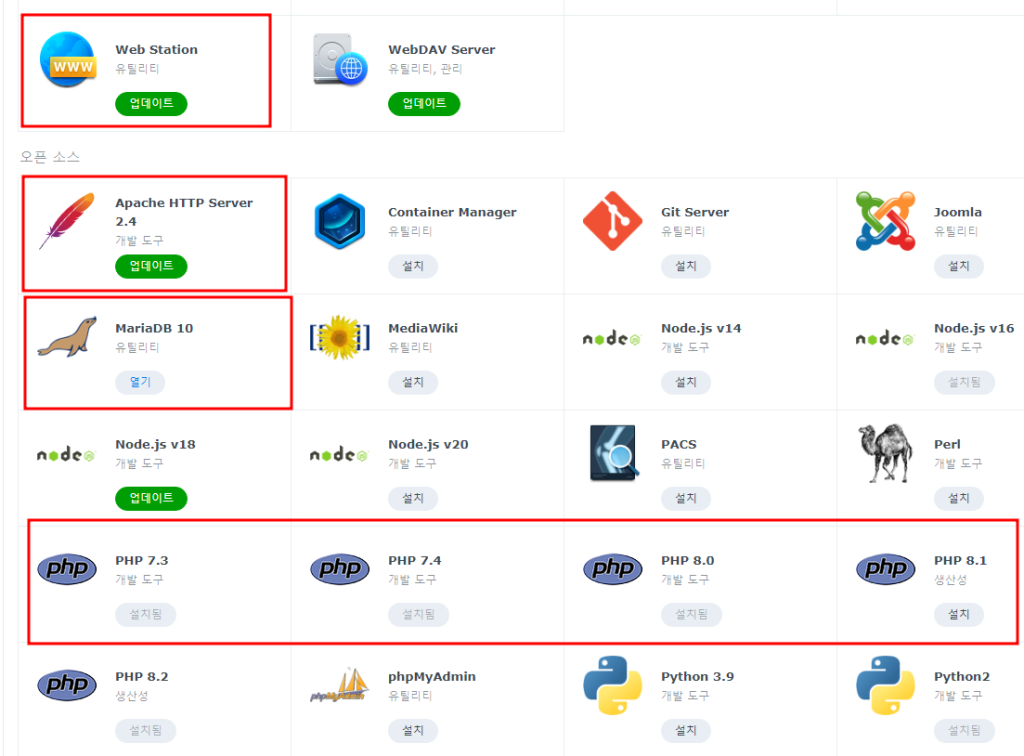The height and width of the screenshot is (756, 1024).
Task: Click the Web Station title text
Action: click(x=157, y=50)
